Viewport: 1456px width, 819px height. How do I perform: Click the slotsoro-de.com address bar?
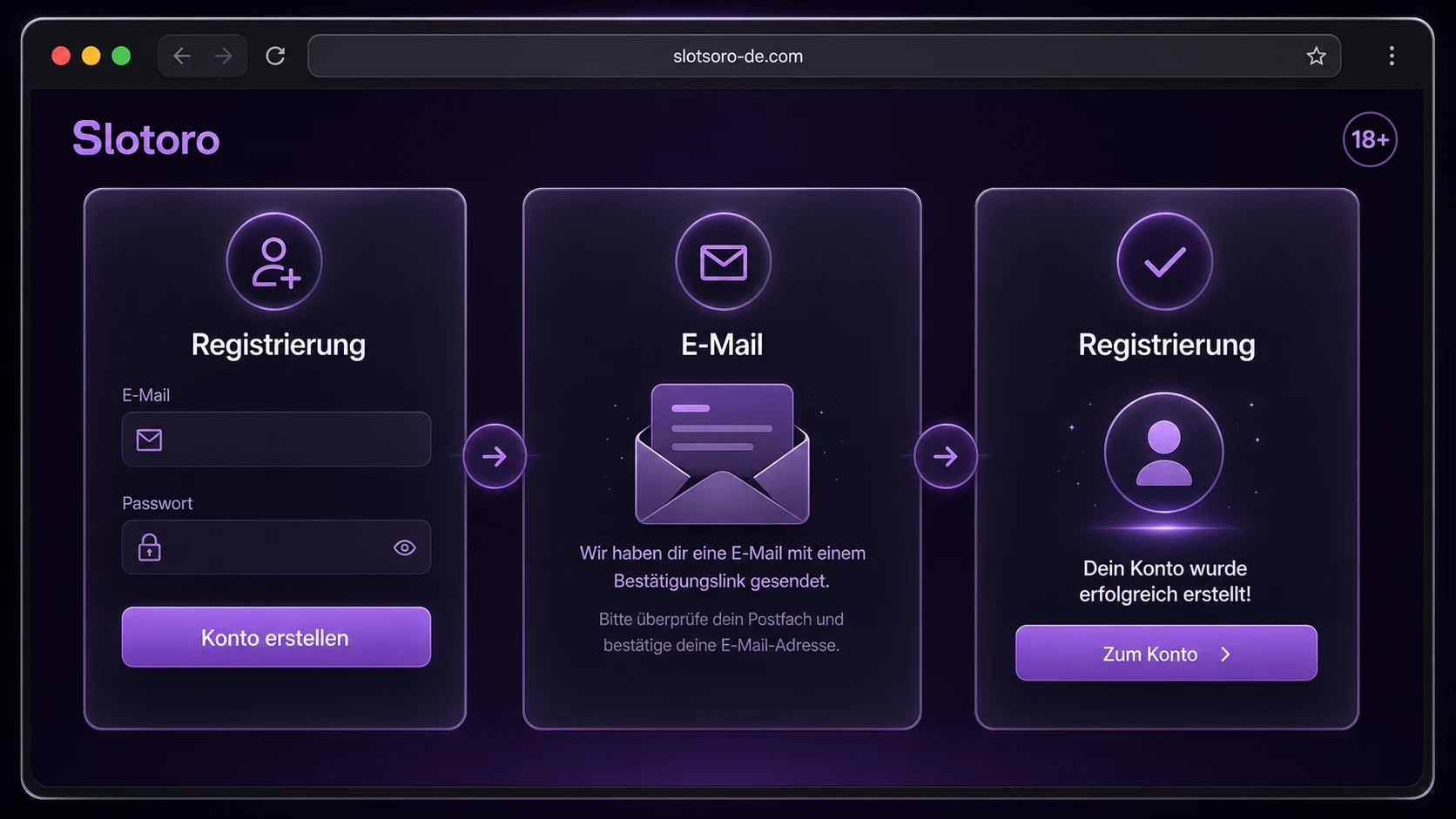point(824,56)
